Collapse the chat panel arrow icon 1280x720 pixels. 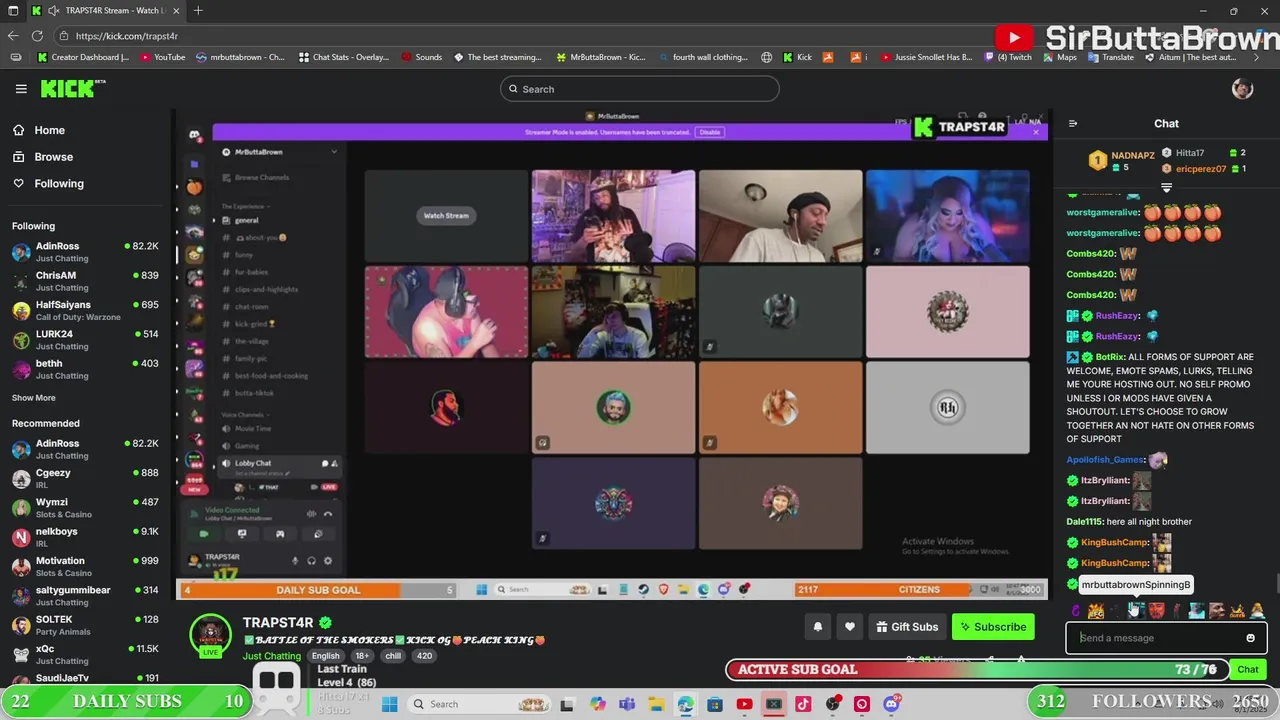click(x=1073, y=124)
